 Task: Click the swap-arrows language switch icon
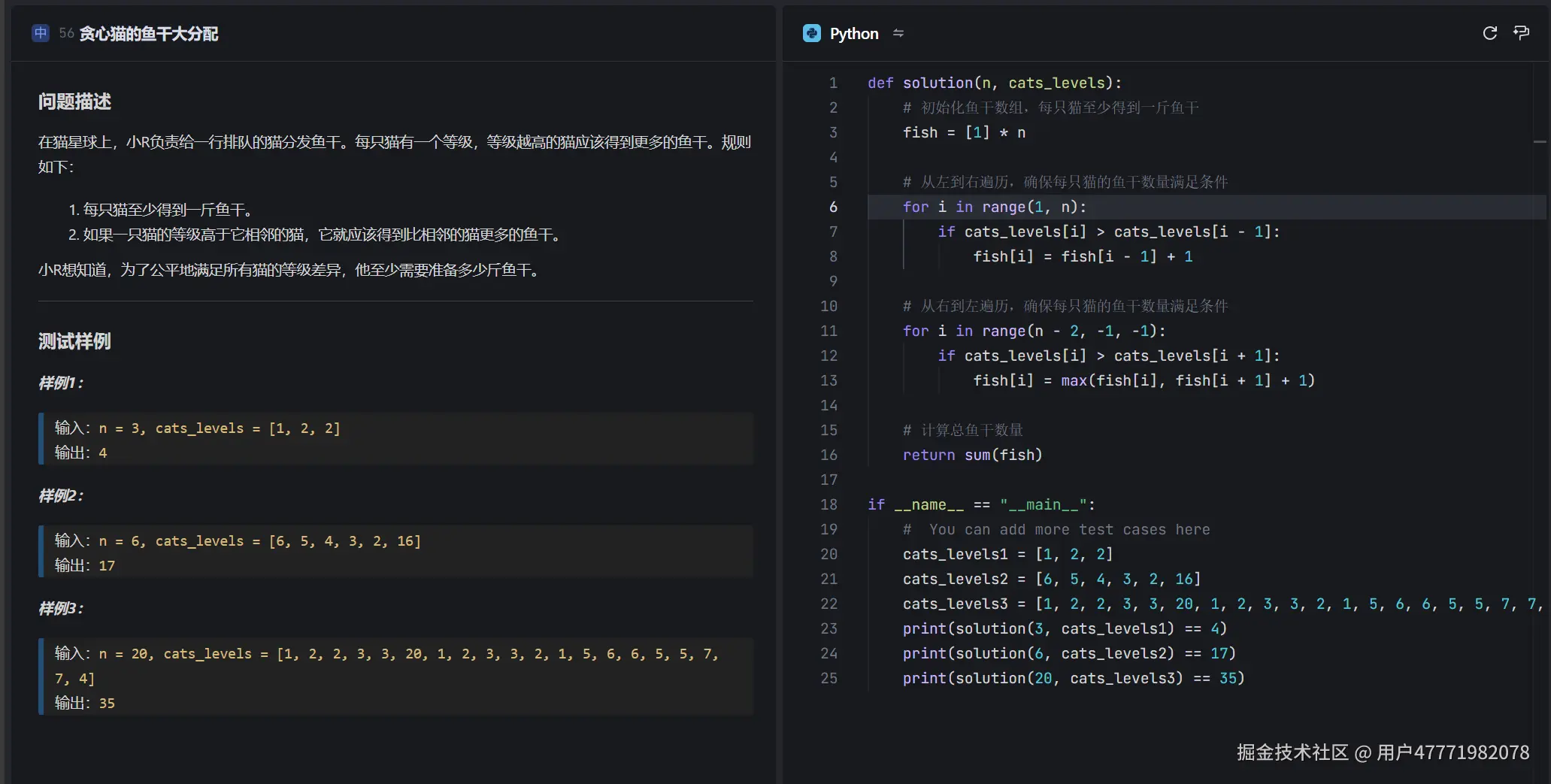coord(898,33)
